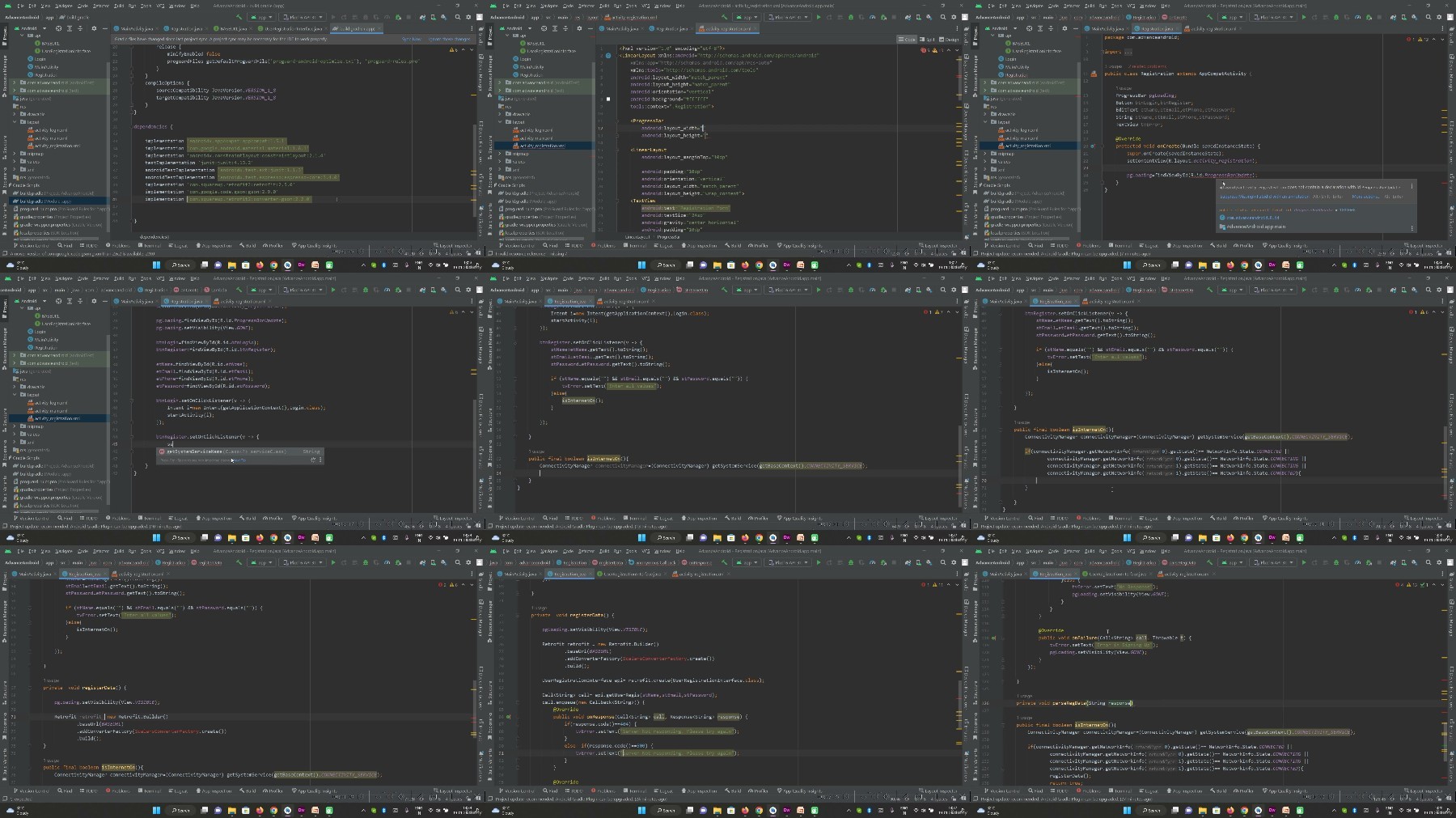The image size is (1456, 818).
Task: Open app run configuration dropdown in build.gradle window
Action: point(263,17)
